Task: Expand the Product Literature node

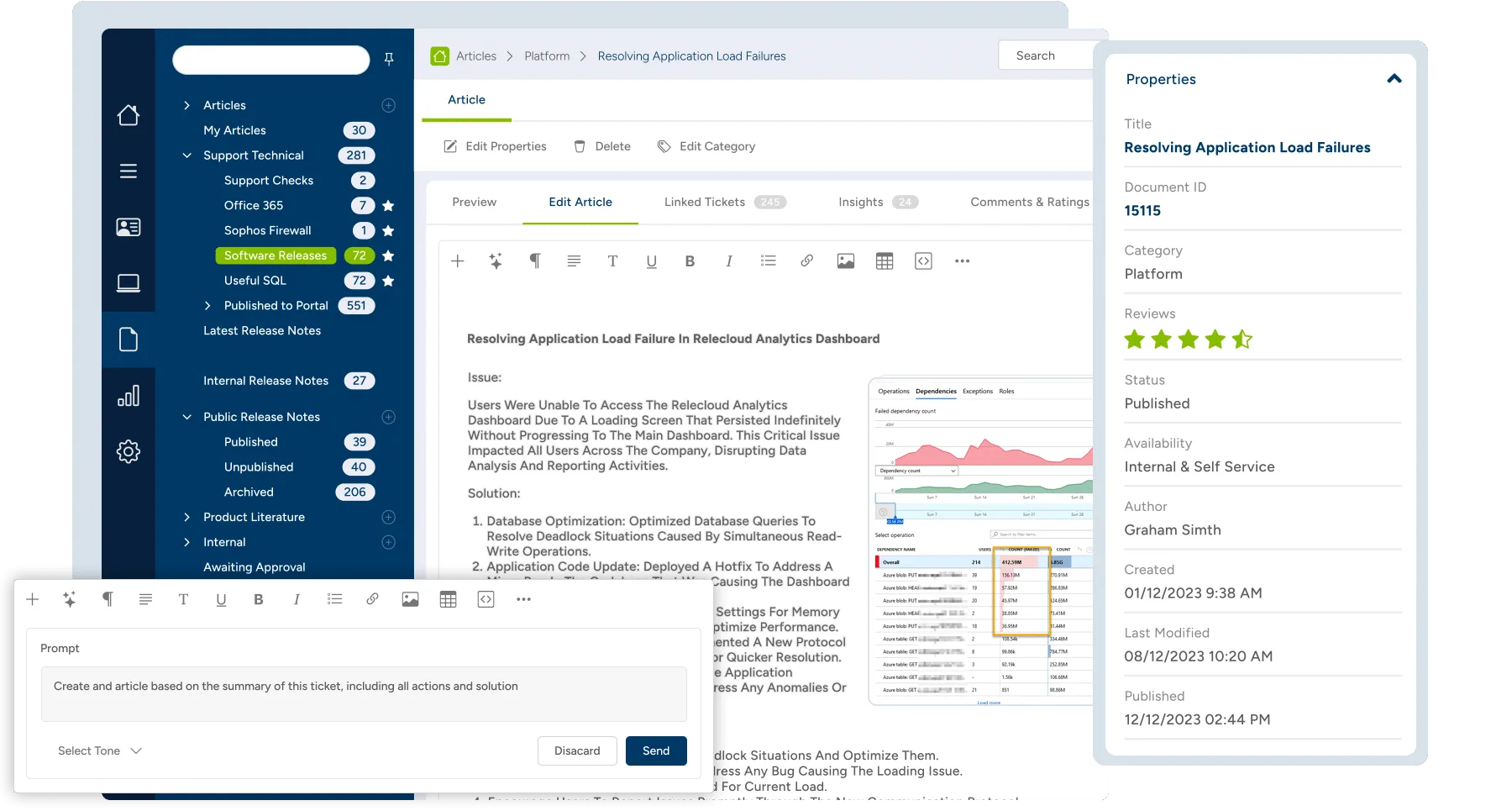Action: tap(186, 518)
